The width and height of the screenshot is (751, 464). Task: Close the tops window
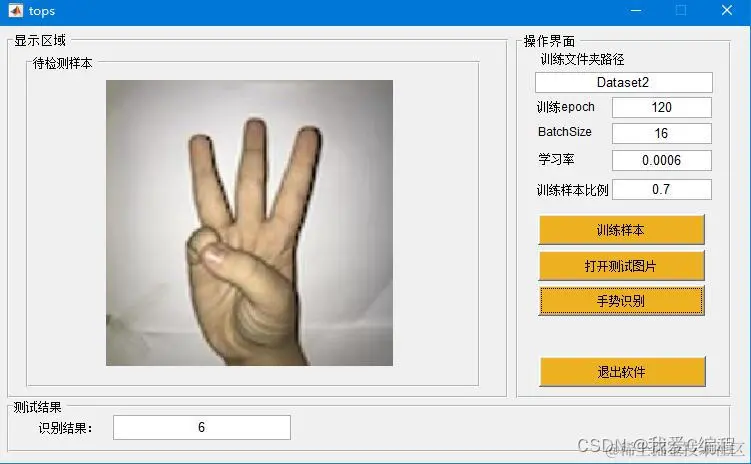(727, 11)
